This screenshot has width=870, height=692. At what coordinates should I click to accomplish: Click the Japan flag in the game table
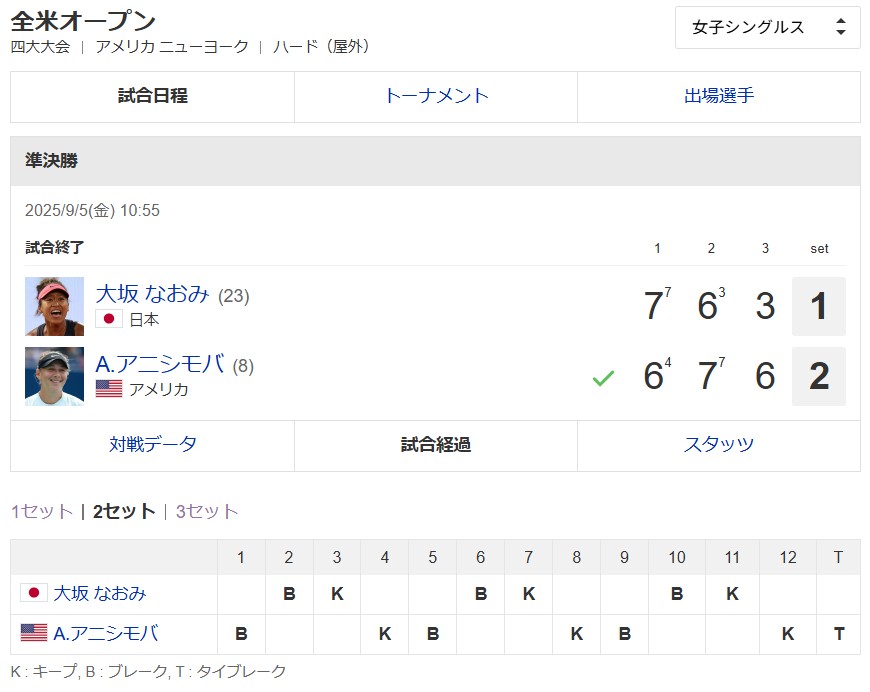click(34, 593)
